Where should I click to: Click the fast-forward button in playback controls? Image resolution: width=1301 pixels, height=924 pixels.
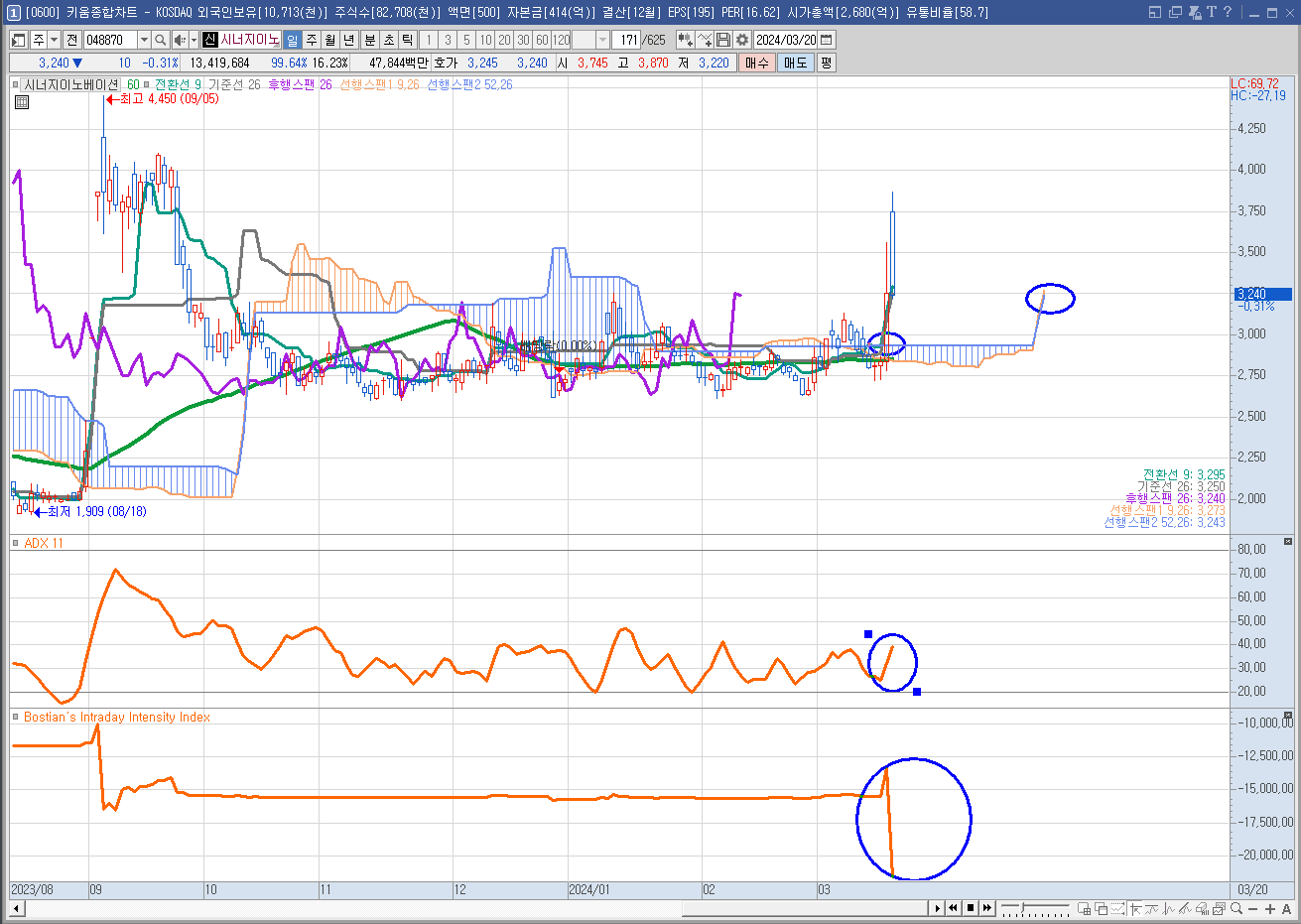pyautogui.click(x=987, y=908)
